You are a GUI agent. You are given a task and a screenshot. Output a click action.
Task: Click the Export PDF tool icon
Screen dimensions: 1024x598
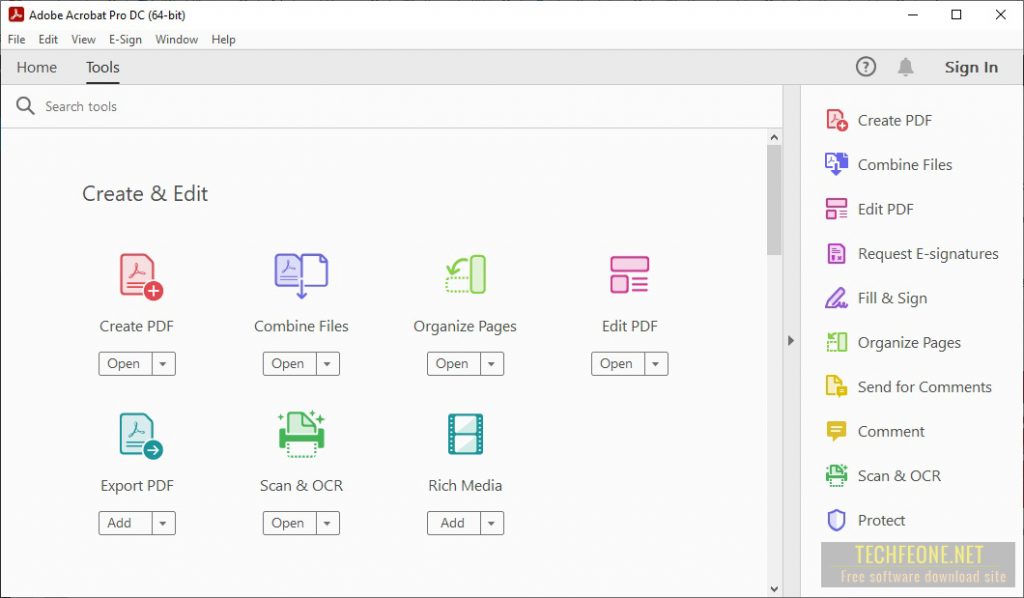[141, 435]
